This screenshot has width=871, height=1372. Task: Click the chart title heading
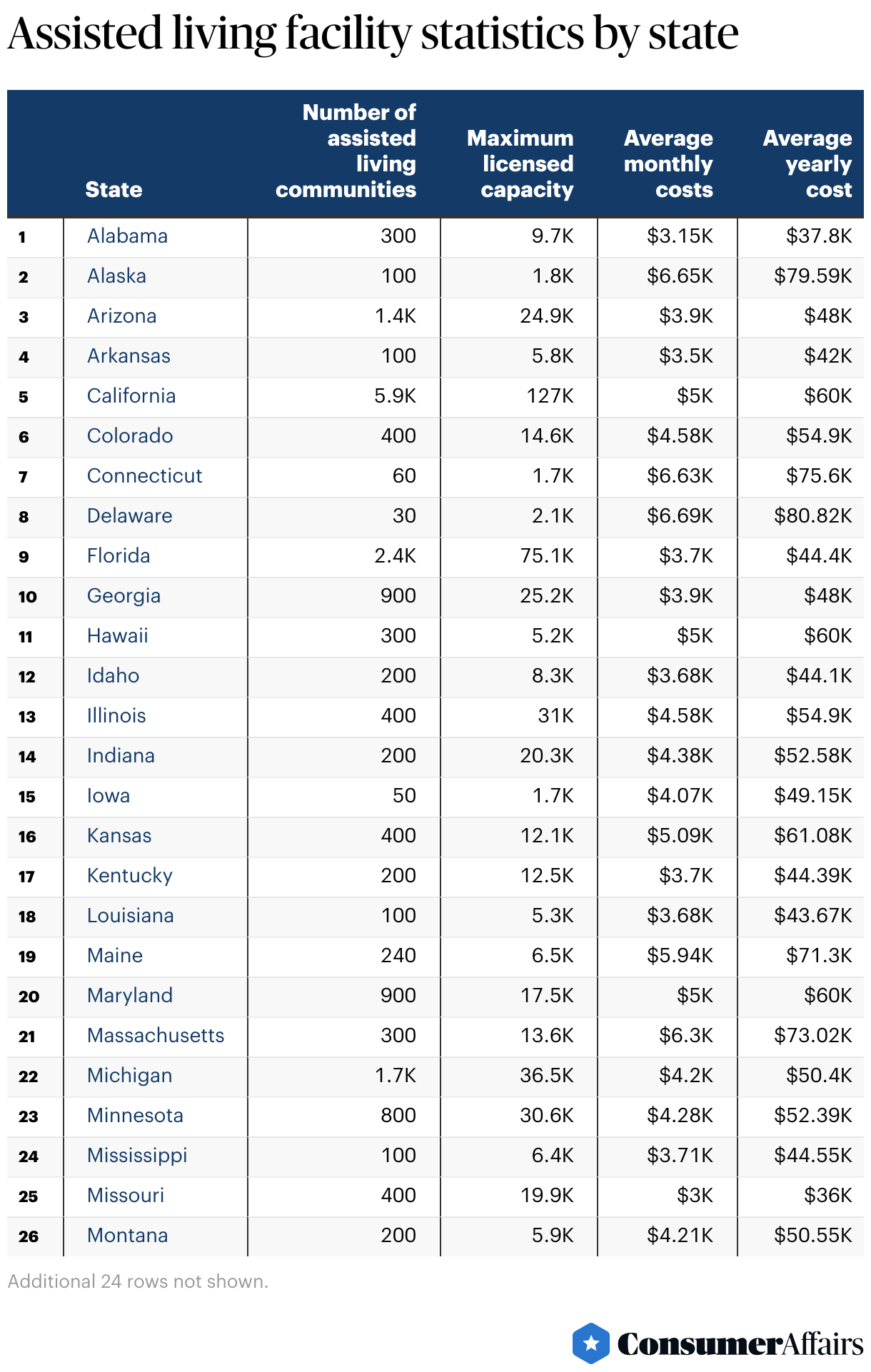pyautogui.click(x=373, y=34)
